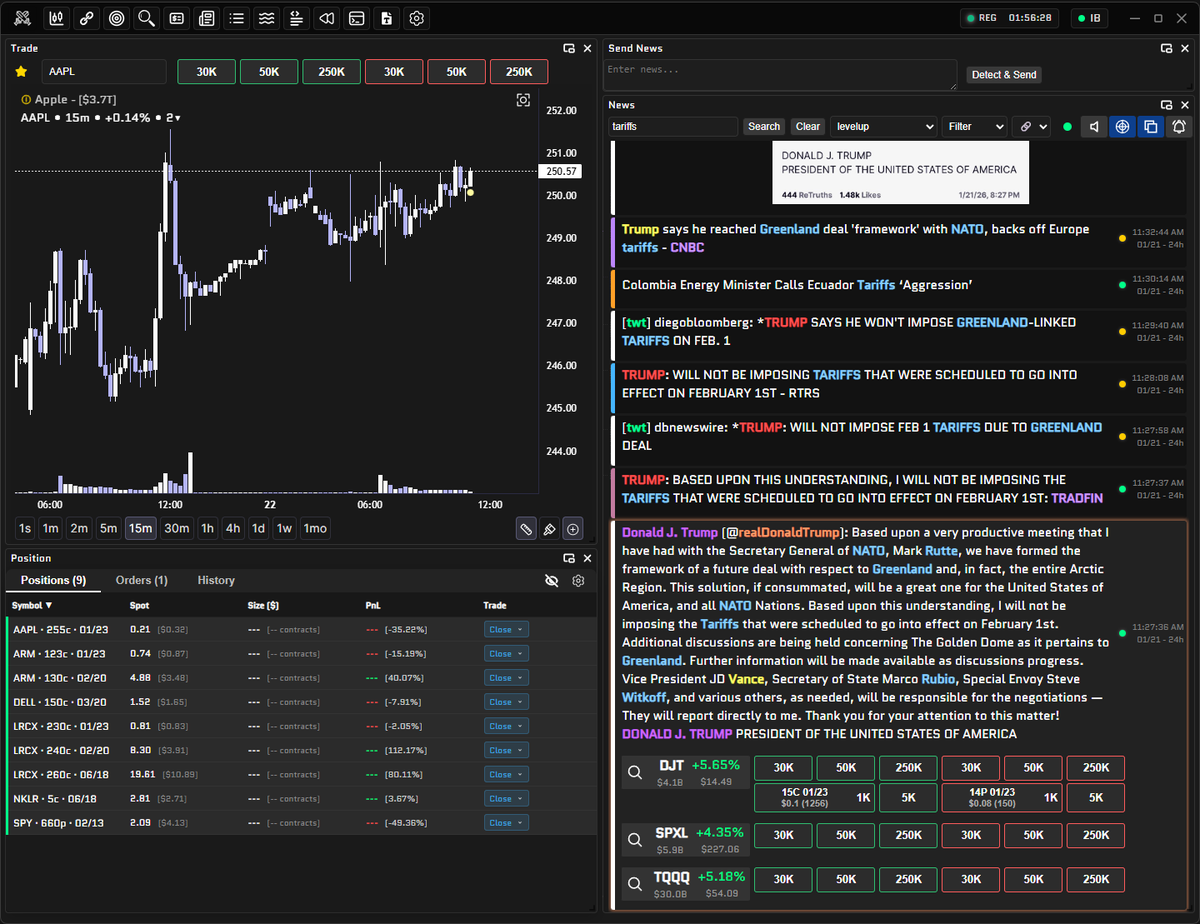Open the terminal window icon in the toolbar

pos(356,18)
